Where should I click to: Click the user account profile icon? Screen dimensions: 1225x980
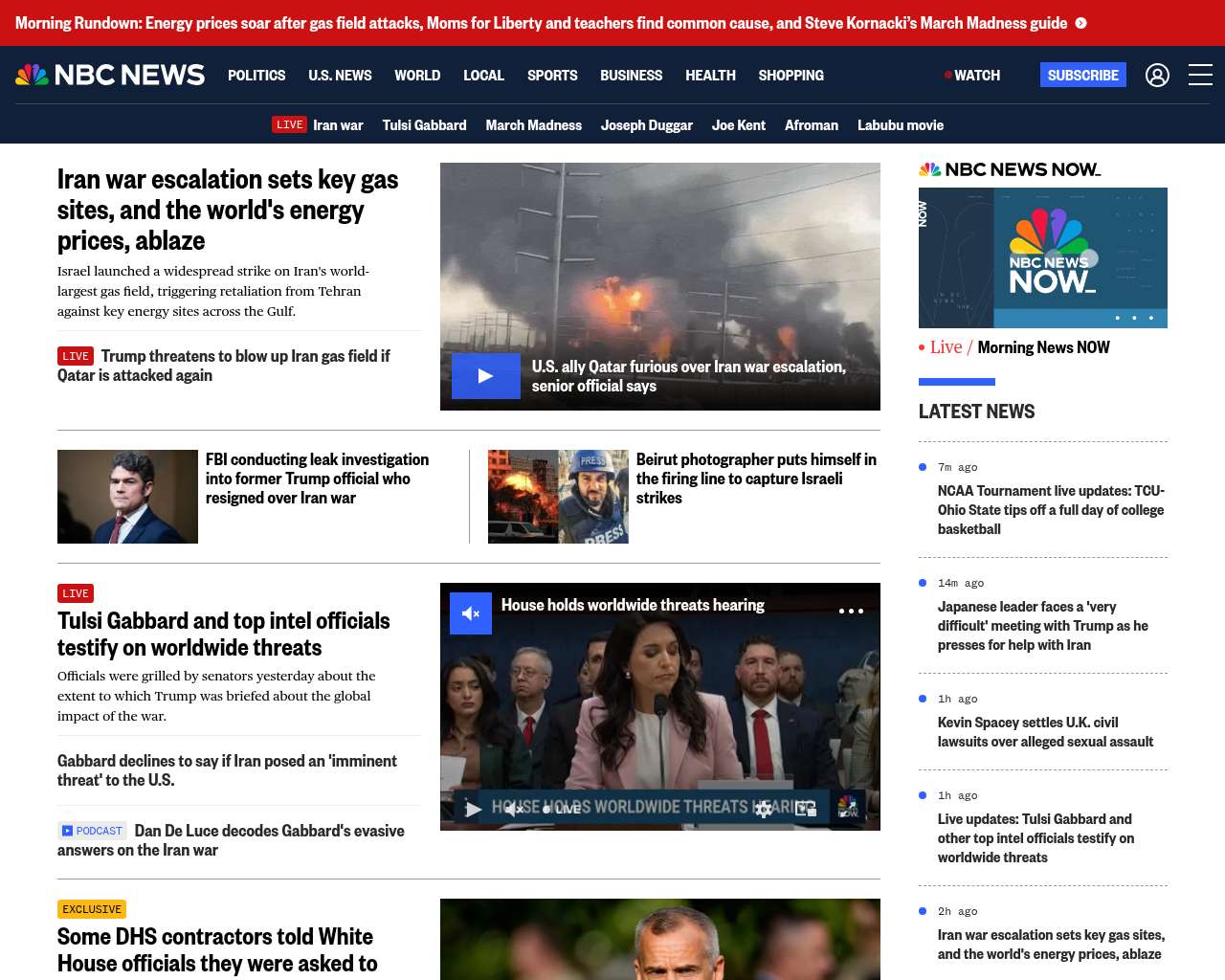click(x=1157, y=75)
